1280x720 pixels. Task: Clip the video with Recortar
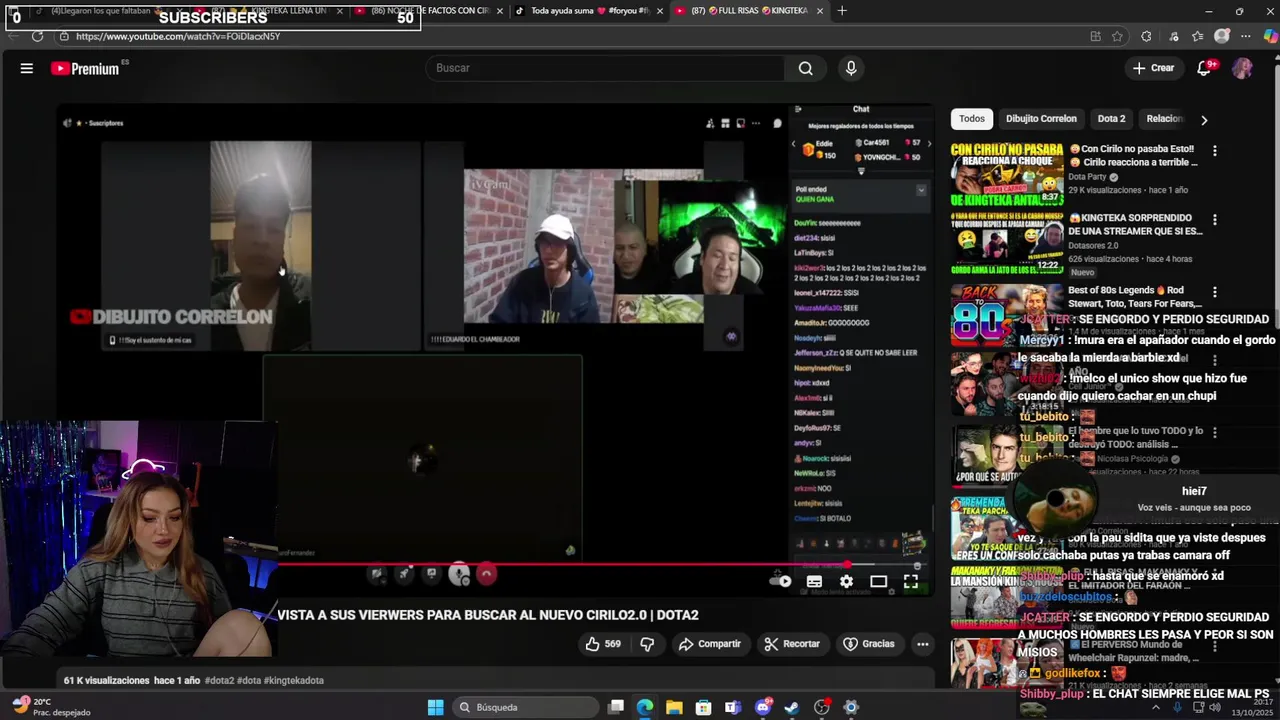(791, 644)
